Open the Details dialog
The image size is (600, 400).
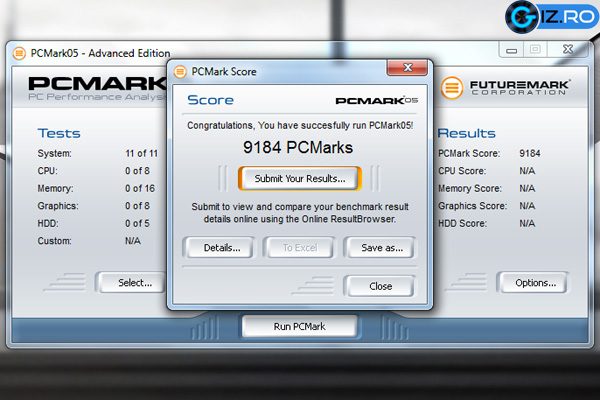pos(219,248)
